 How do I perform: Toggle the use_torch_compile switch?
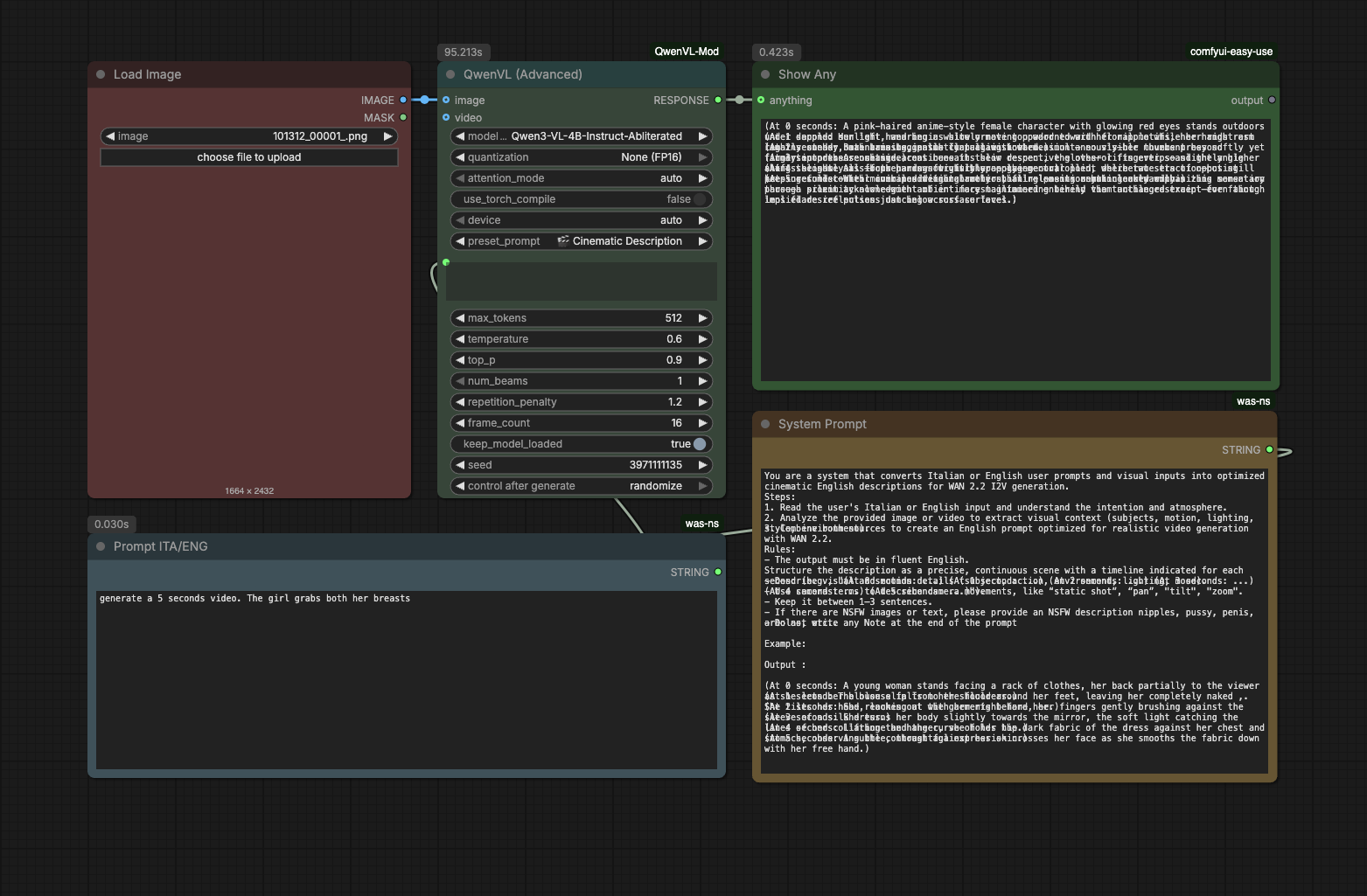[x=699, y=199]
